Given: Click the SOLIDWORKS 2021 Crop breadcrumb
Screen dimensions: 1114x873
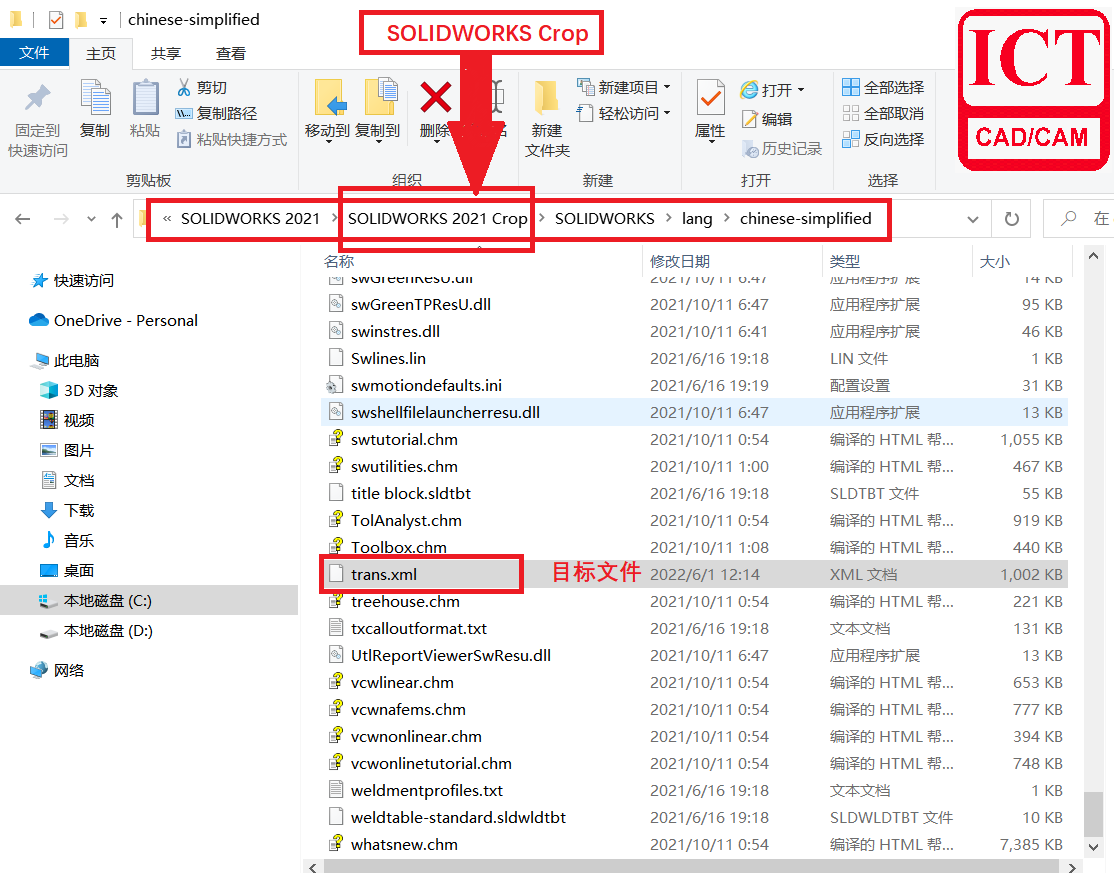Looking at the screenshot, I should point(438,219).
